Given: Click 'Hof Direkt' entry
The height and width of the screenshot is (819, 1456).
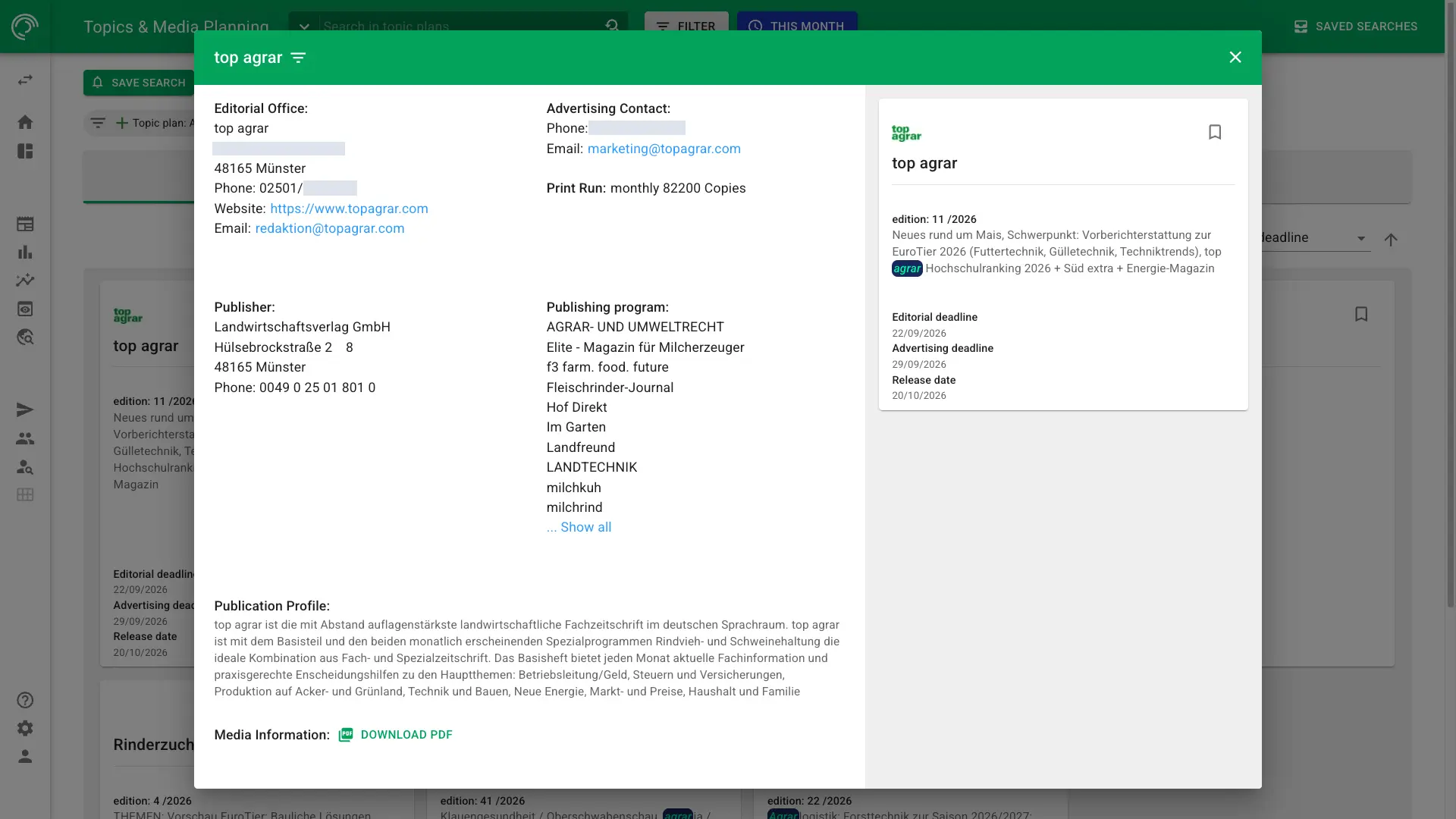Looking at the screenshot, I should (x=576, y=407).
